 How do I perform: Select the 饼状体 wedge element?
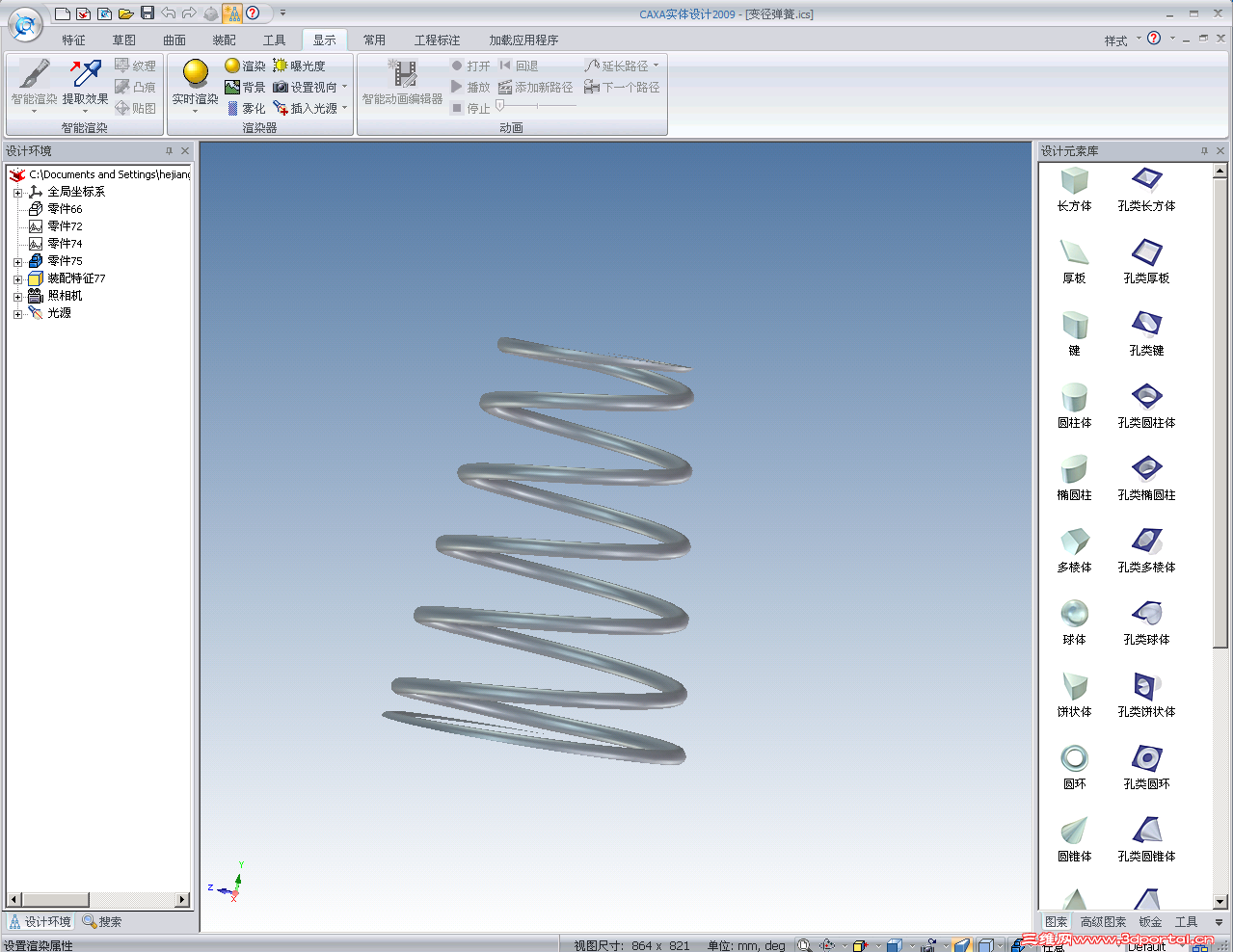coord(1074,696)
